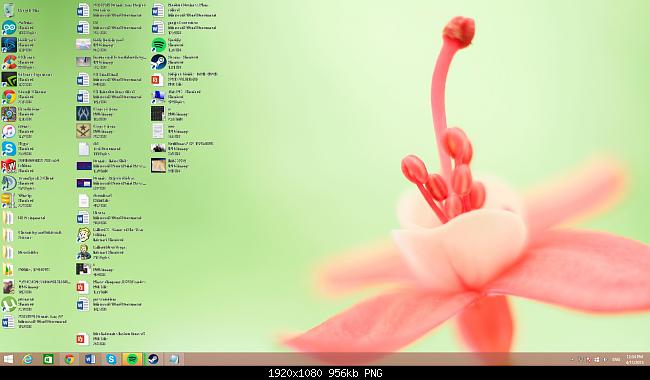Image resolution: width=650 pixels, height=380 pixels.
Task: Open the dark blue winged-emblem game icon
Action: [83, 114]
